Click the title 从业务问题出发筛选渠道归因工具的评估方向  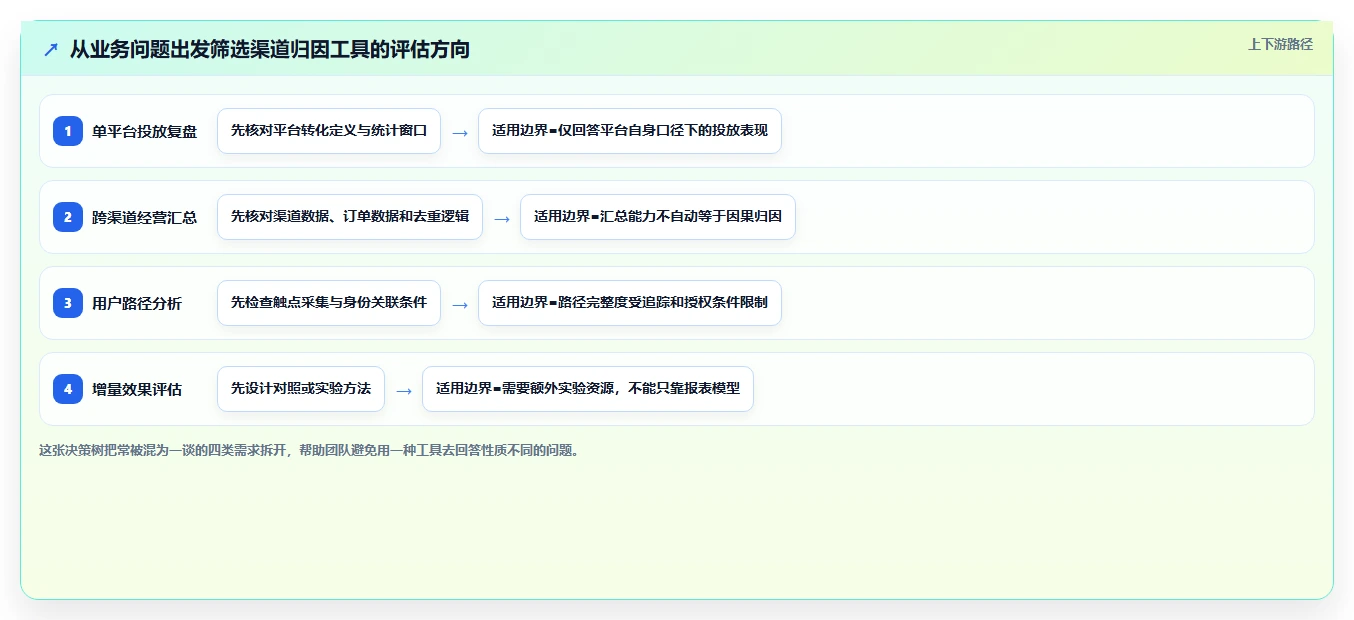(270, 49)
